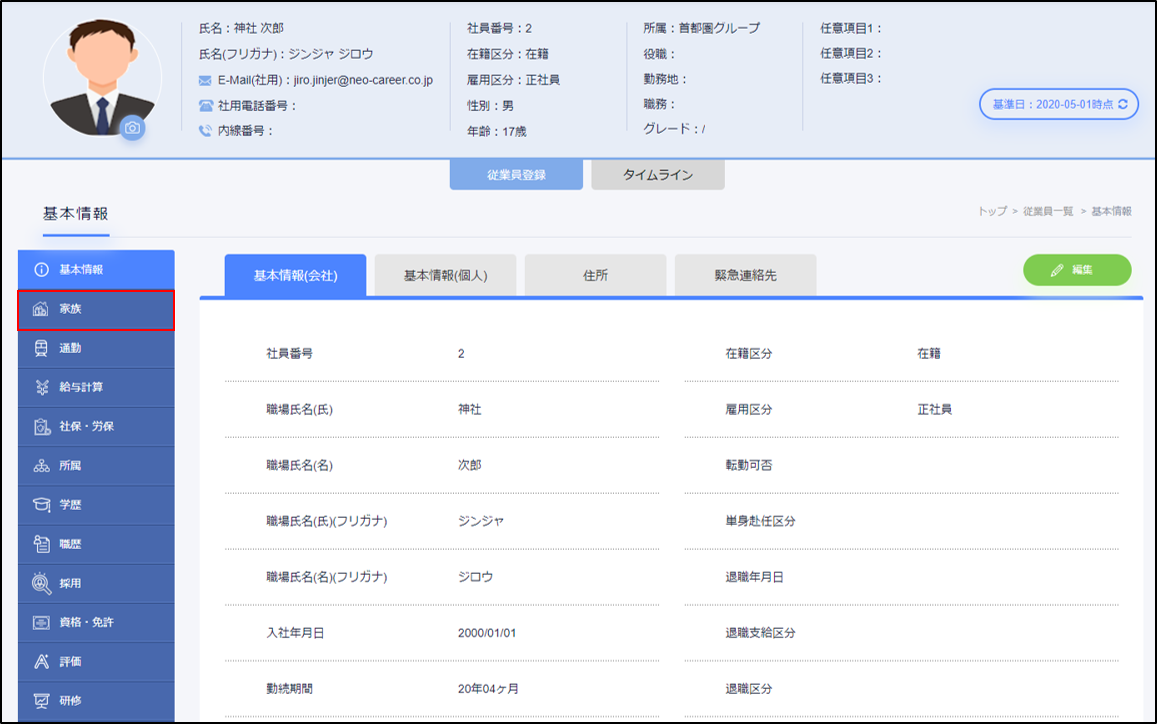
Task: Open the 住所 address tab
Action: (595, 276)
